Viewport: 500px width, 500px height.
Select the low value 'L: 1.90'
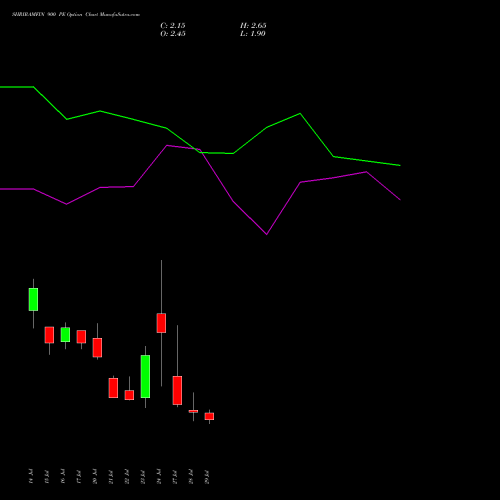(253, 34)
